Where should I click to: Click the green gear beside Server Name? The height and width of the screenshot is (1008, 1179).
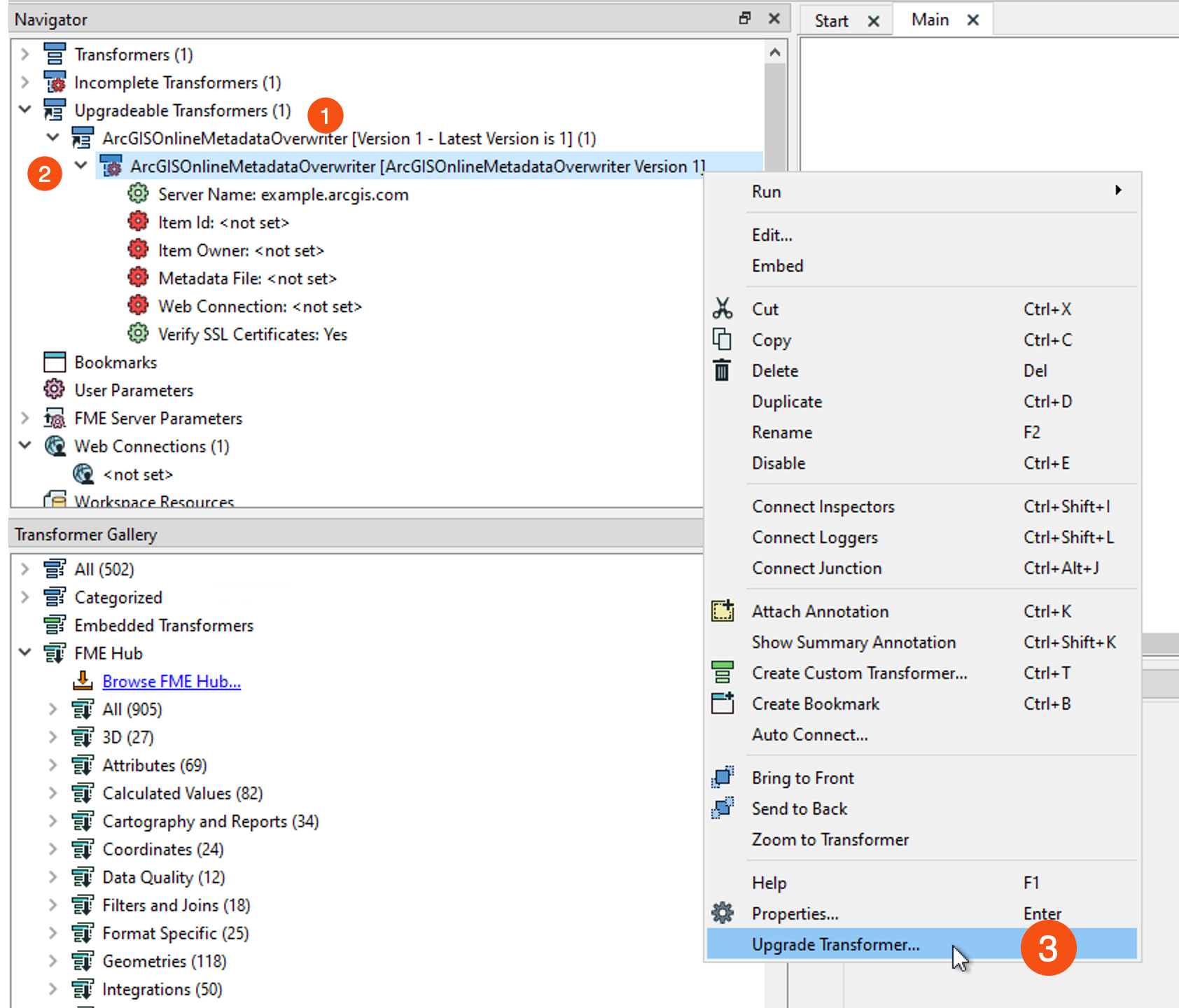click(139, 194)
